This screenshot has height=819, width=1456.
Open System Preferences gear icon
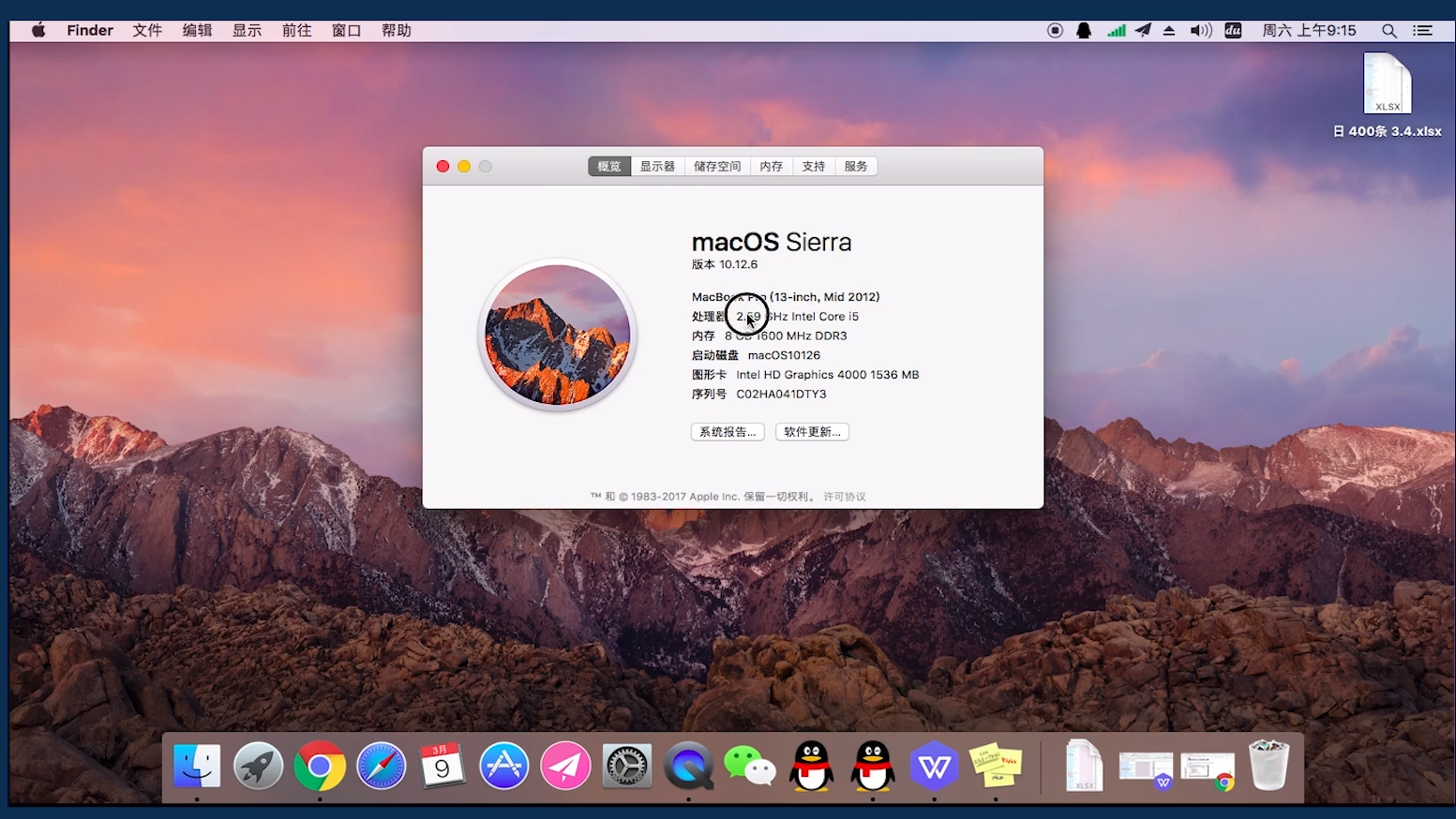(627, 767)
